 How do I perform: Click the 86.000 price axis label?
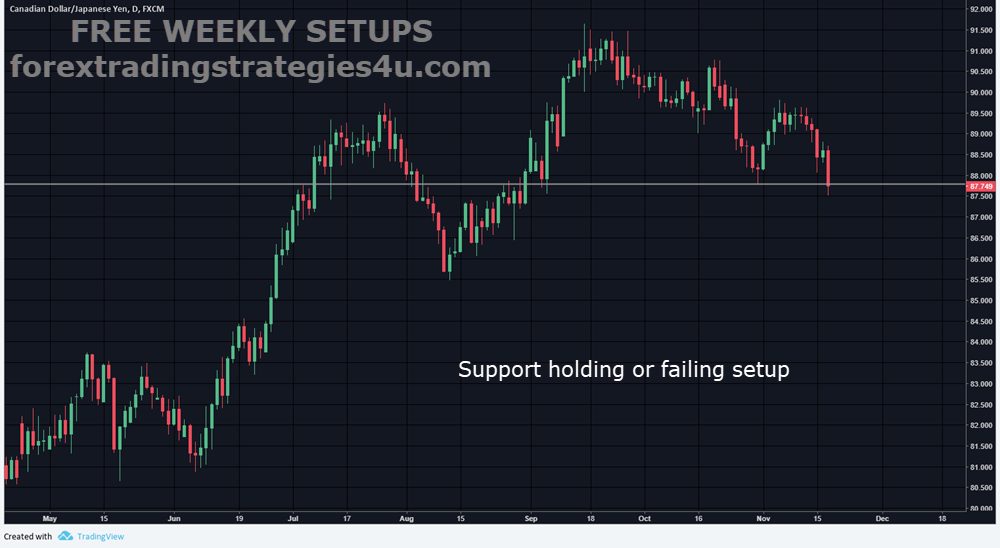point(980,259)
